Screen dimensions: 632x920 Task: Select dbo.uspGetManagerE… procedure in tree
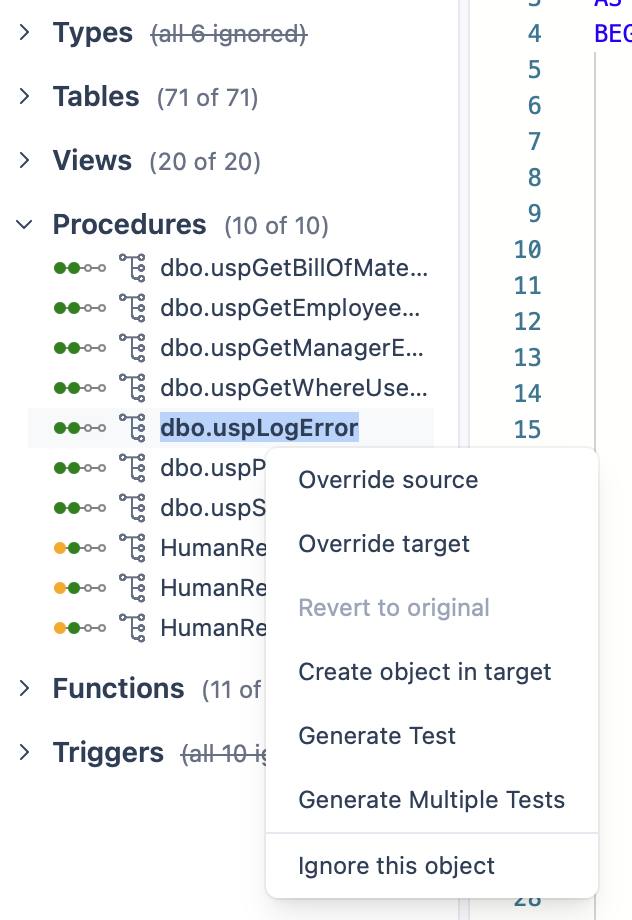[292, 348]
